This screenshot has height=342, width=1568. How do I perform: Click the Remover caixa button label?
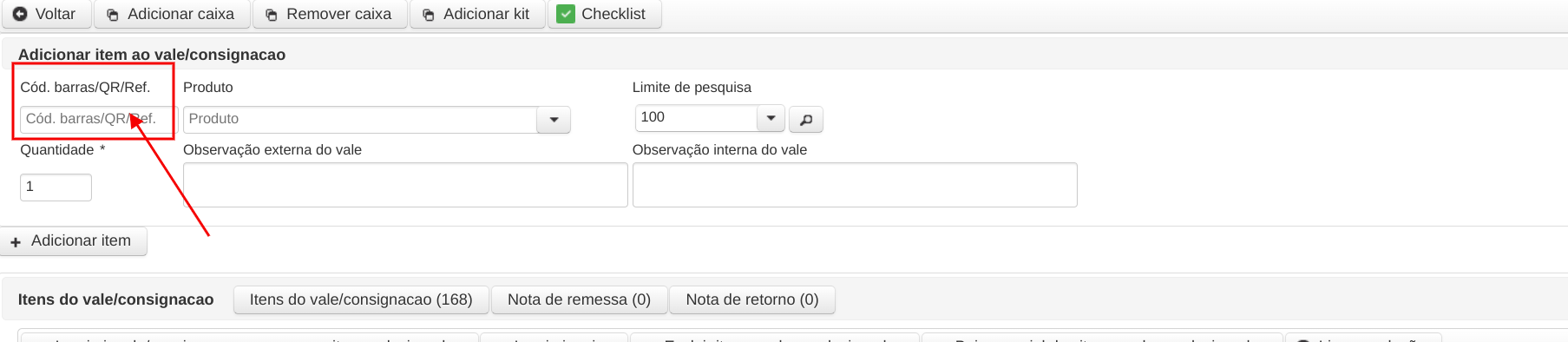point(338,14)
